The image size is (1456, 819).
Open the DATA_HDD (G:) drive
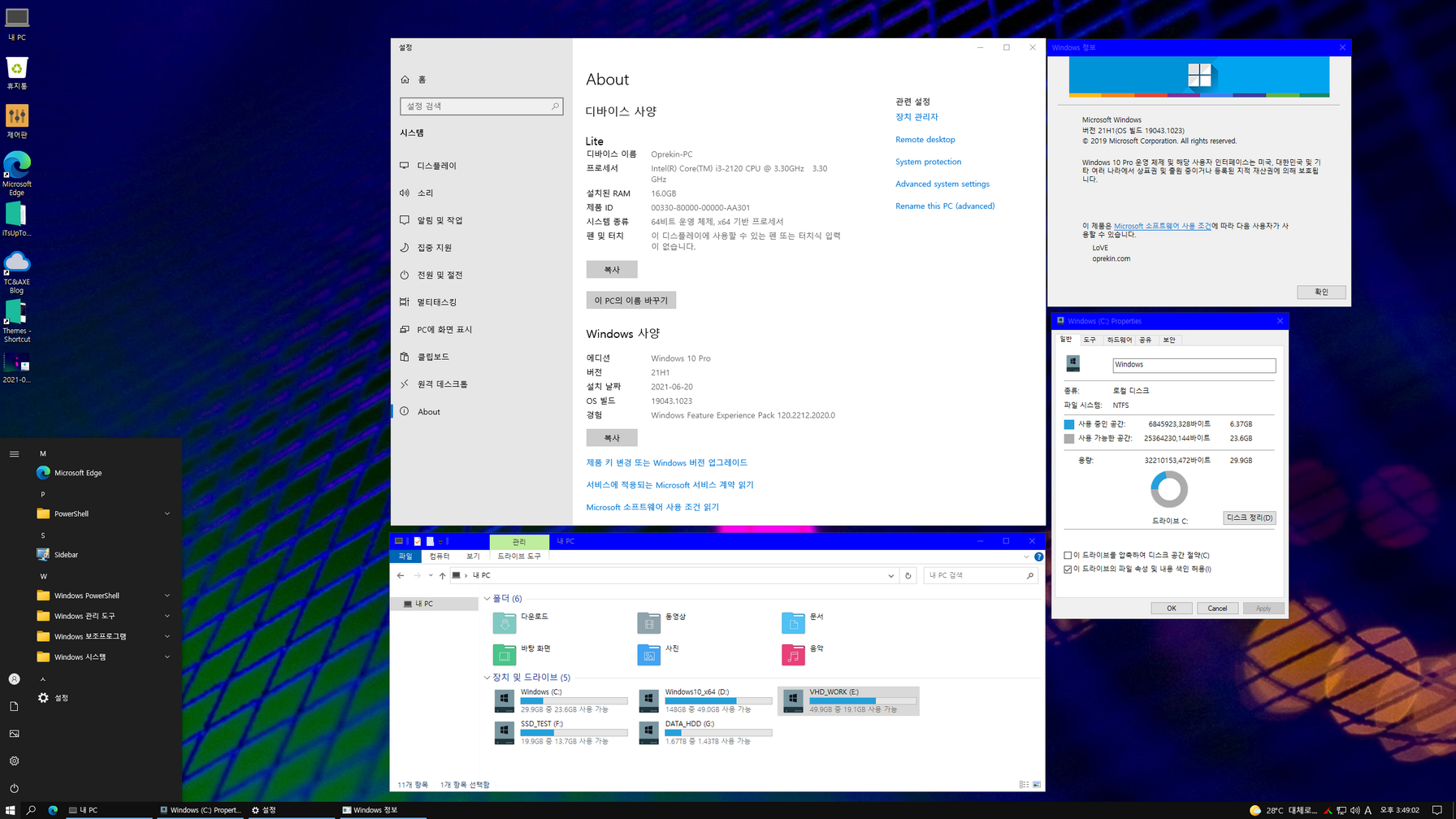coord(705,732)
